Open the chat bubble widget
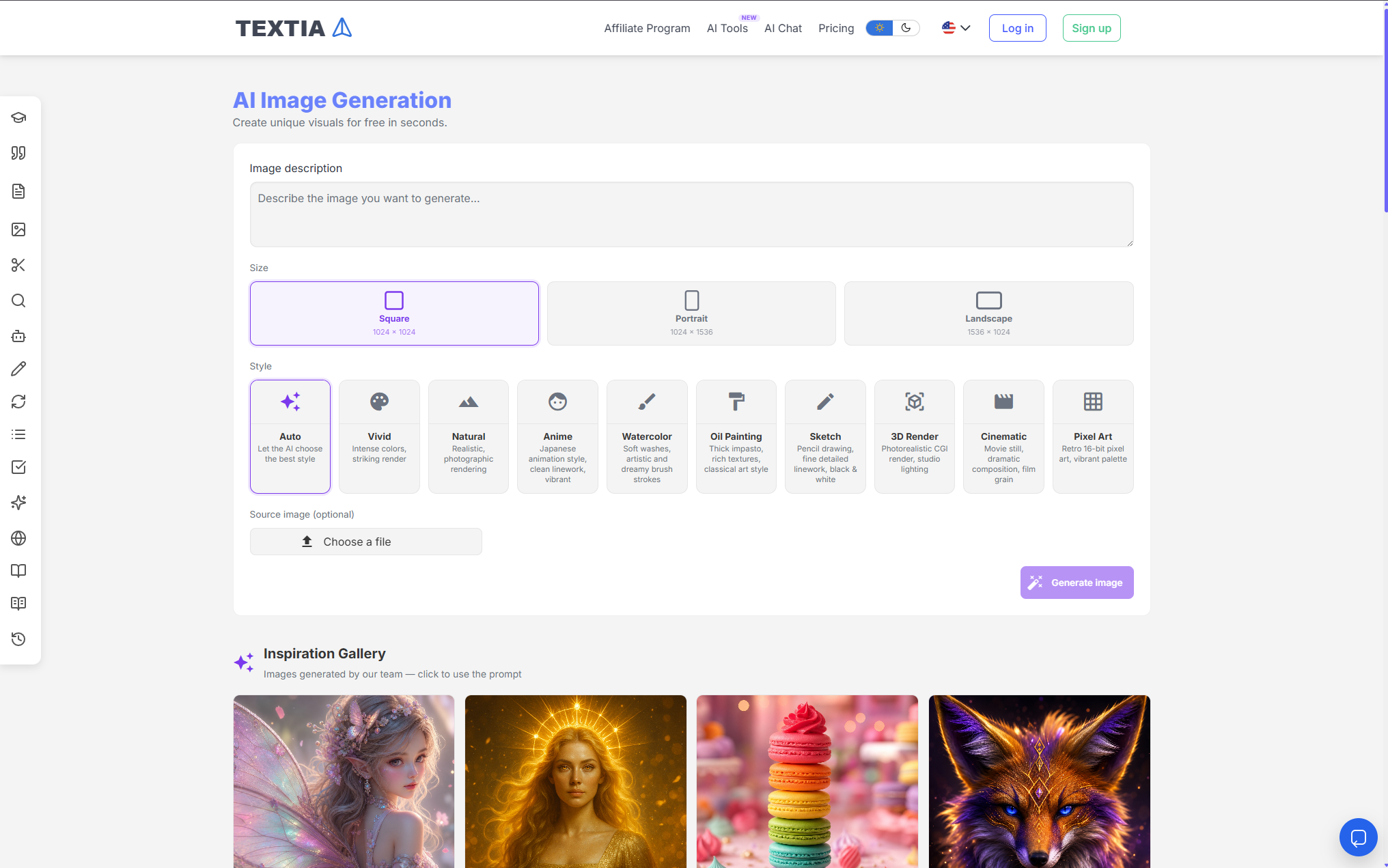Viewport: 1388px width, 868px height. [1358, 837]
